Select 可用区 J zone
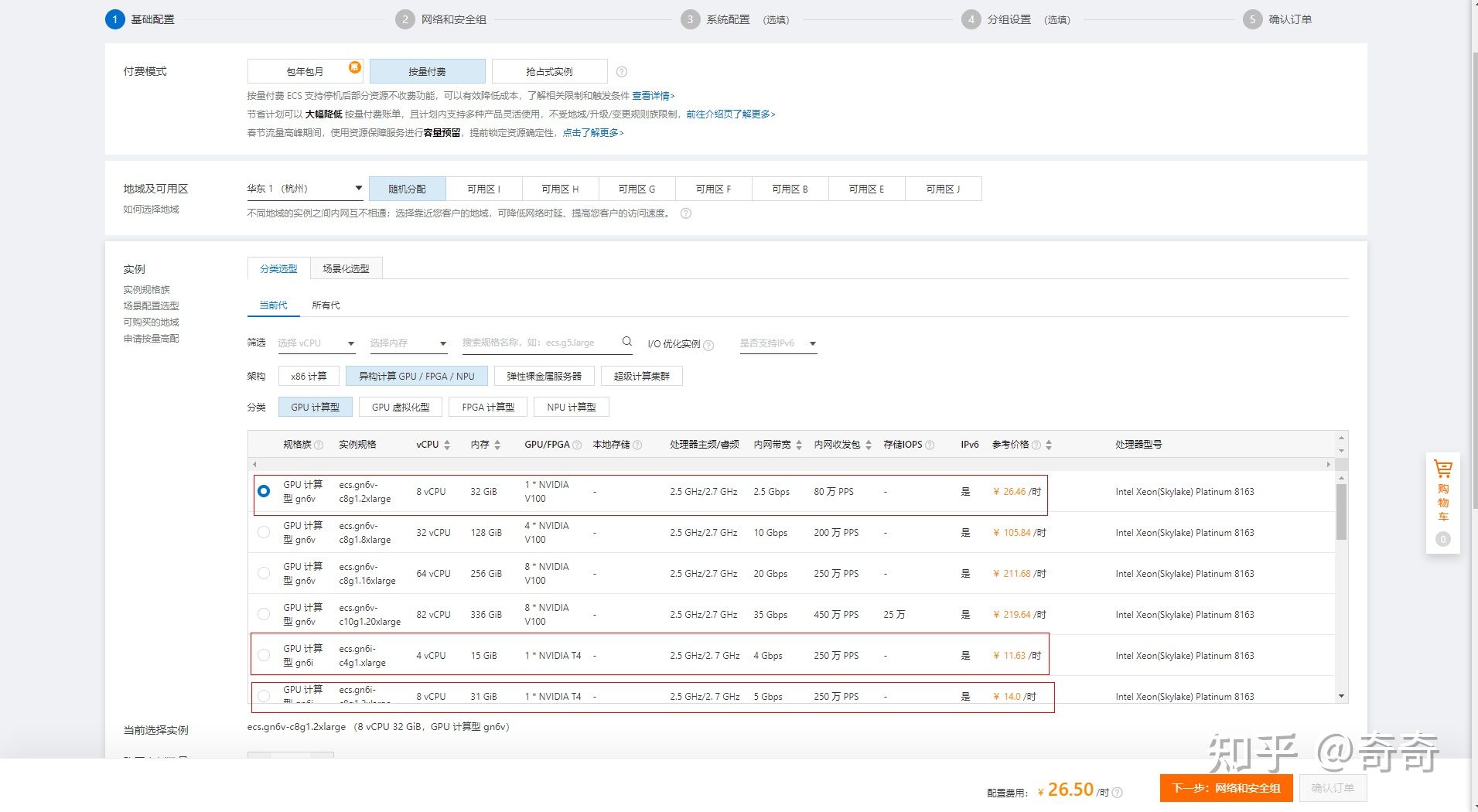 (x=943, y=189)
